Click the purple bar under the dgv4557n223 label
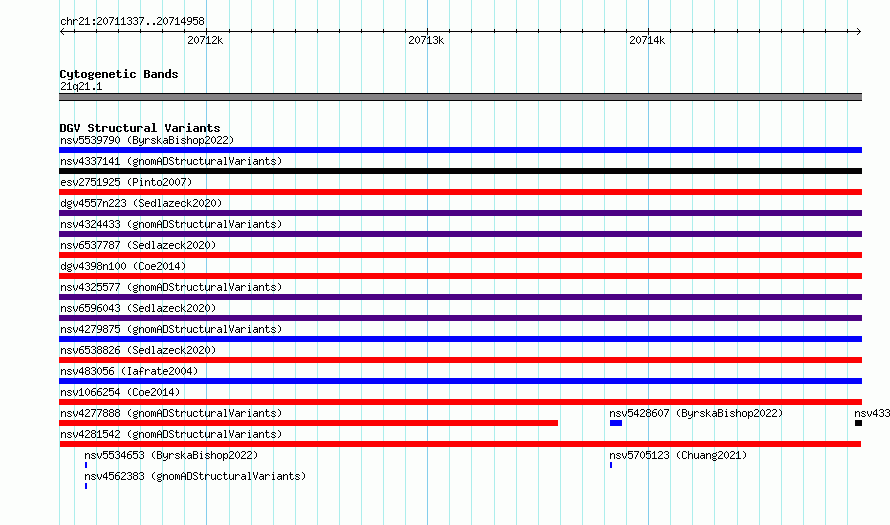 coord(460,213)
